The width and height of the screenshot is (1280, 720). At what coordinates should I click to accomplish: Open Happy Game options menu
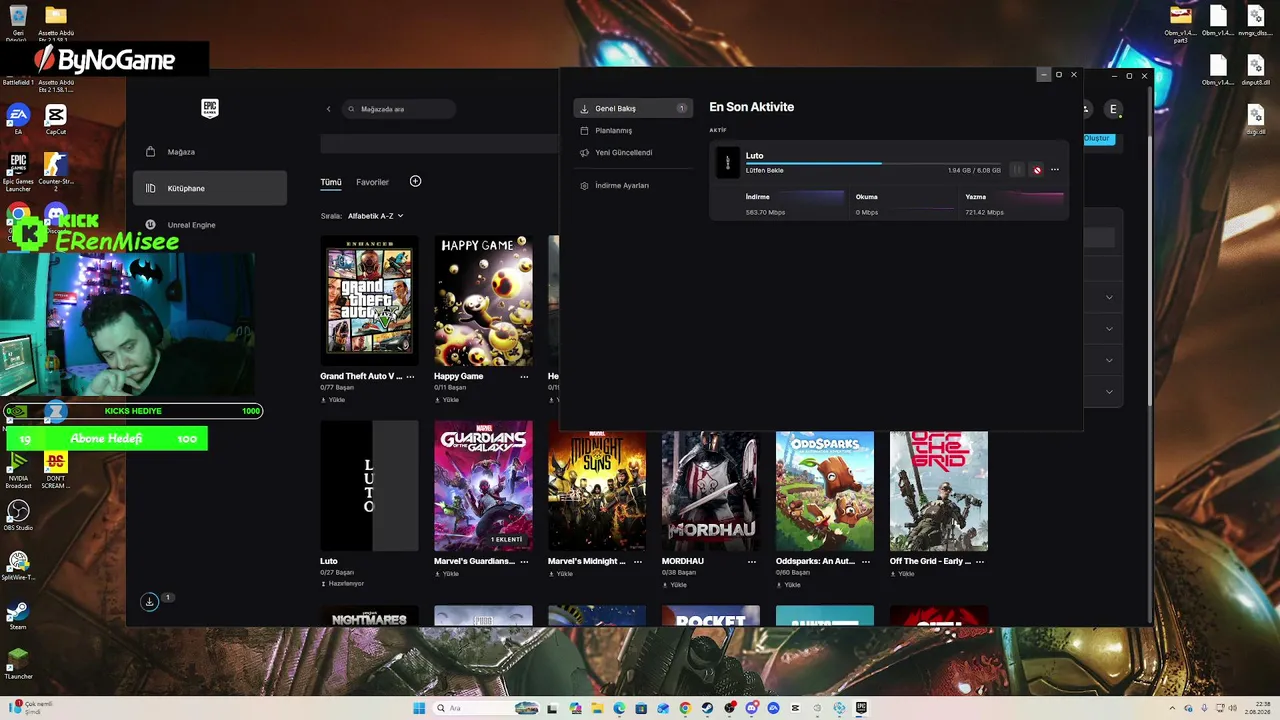click(x=524, y=376)
